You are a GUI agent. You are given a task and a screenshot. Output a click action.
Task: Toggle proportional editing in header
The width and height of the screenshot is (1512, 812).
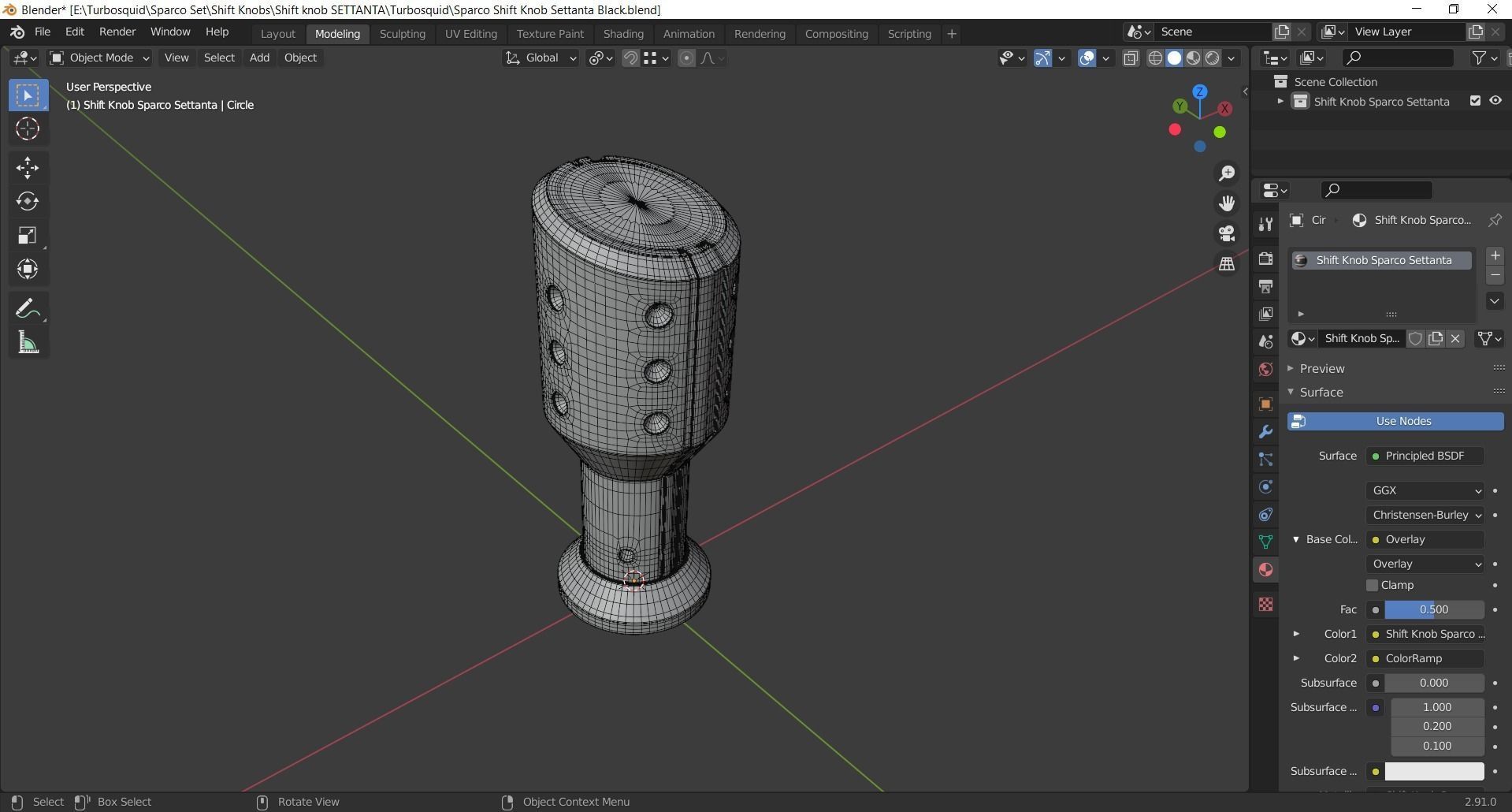686,58
